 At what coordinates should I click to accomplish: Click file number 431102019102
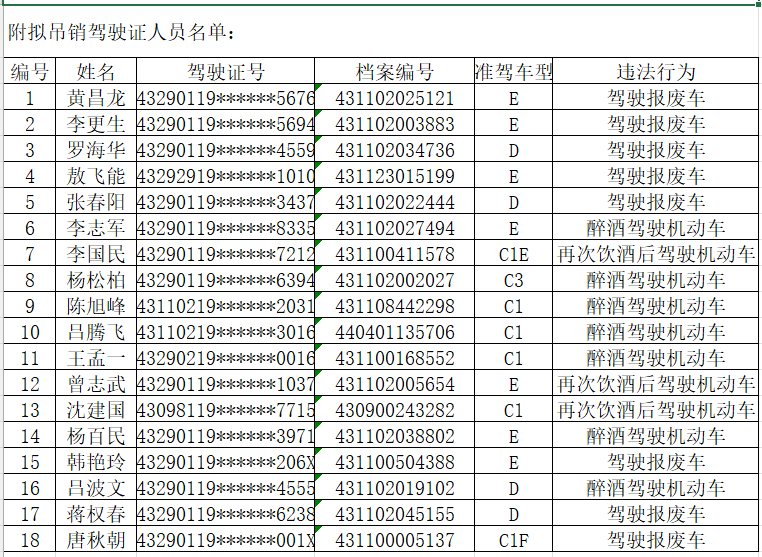(x=395, y=488)
